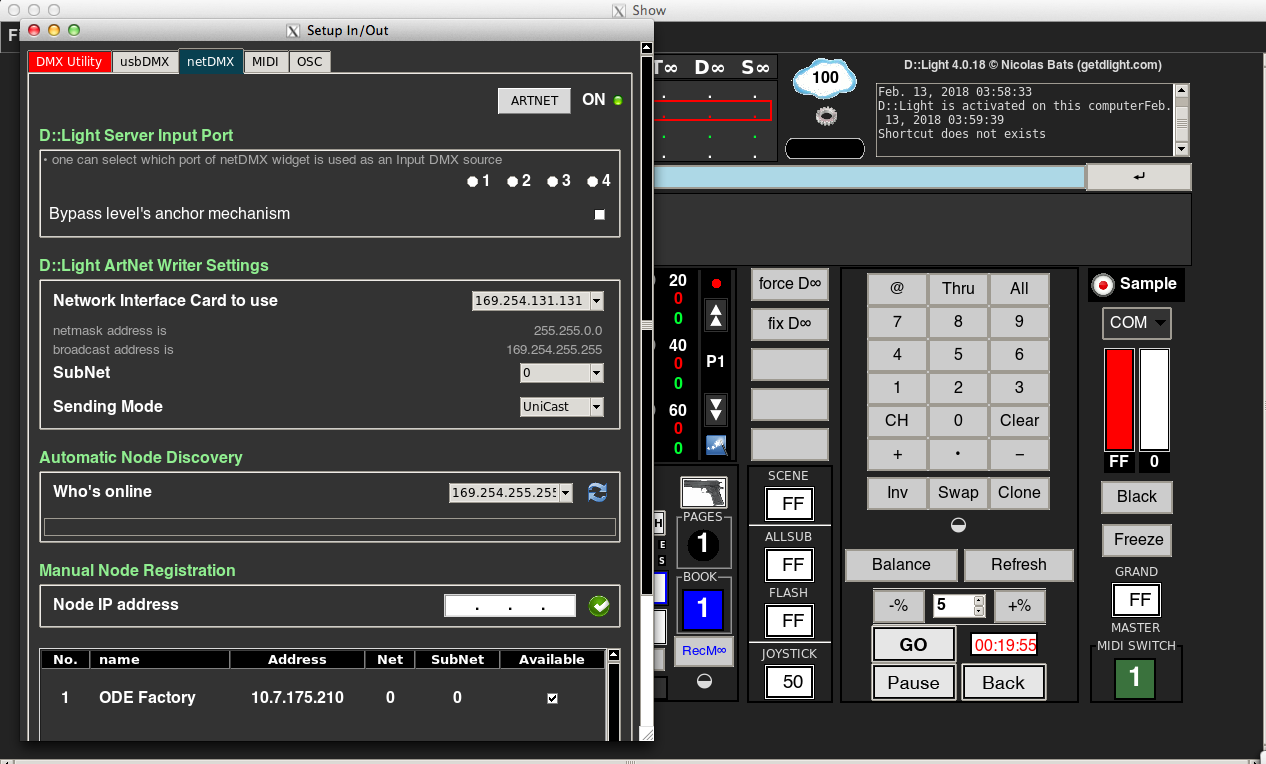Screen dimensions: 1266x764
Task: Click the gear icon below the cloud
Action: (x=826, y=116)
